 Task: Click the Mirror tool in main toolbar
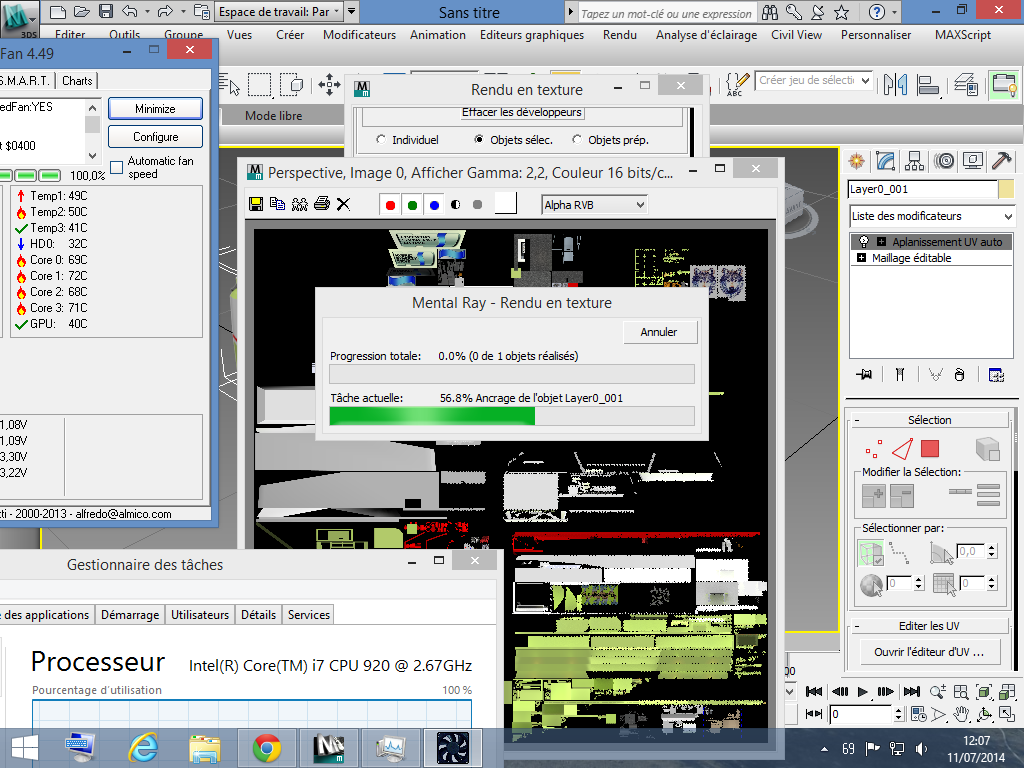pos(895,84)
